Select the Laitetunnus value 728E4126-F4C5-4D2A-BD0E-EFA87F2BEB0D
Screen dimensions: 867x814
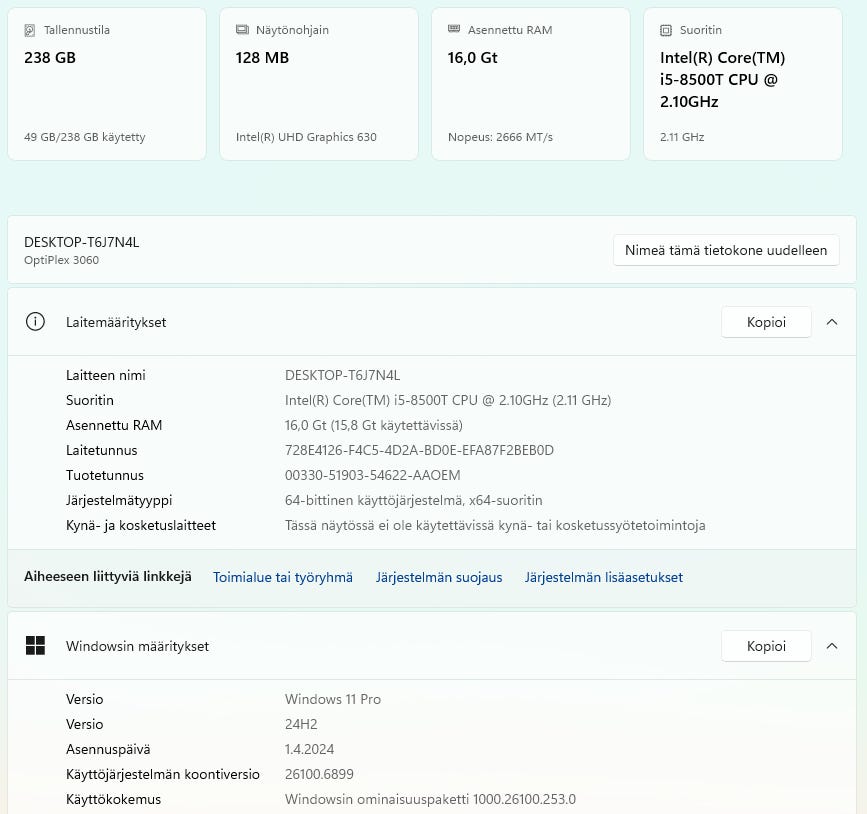(x=419, y=450)
